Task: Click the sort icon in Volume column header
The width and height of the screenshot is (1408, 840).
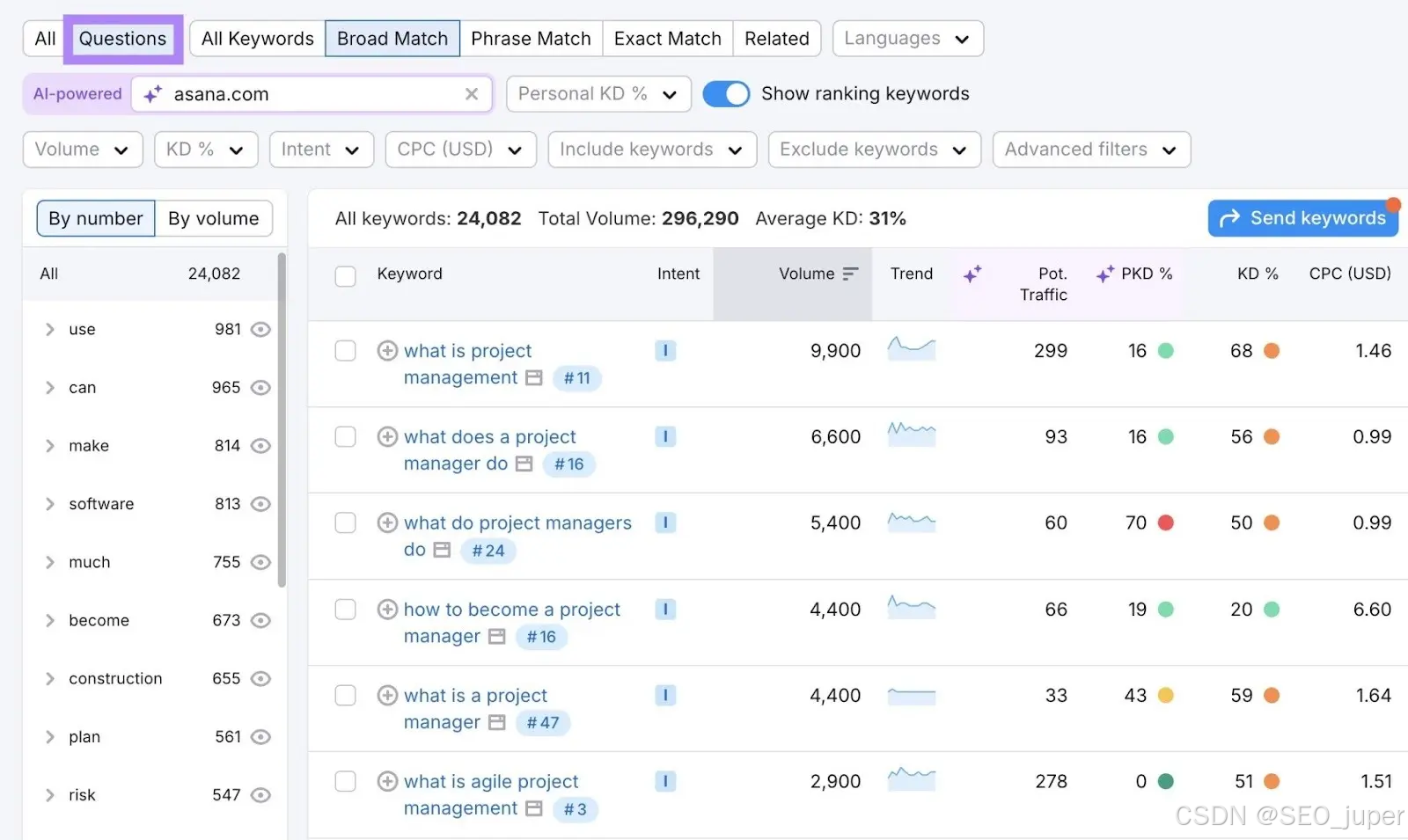Action: coord(850,274)
